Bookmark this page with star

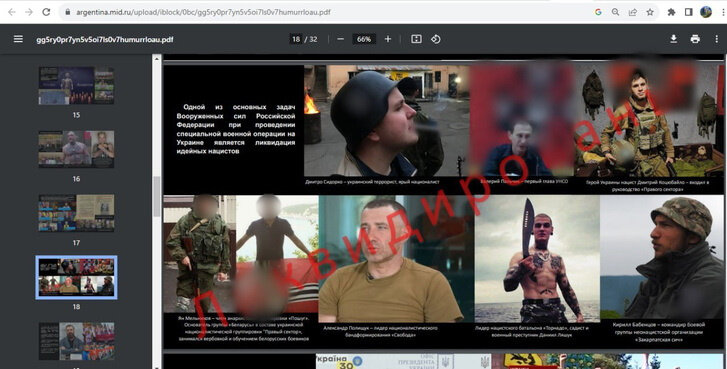pyautogui.click(x=650, y=13)
